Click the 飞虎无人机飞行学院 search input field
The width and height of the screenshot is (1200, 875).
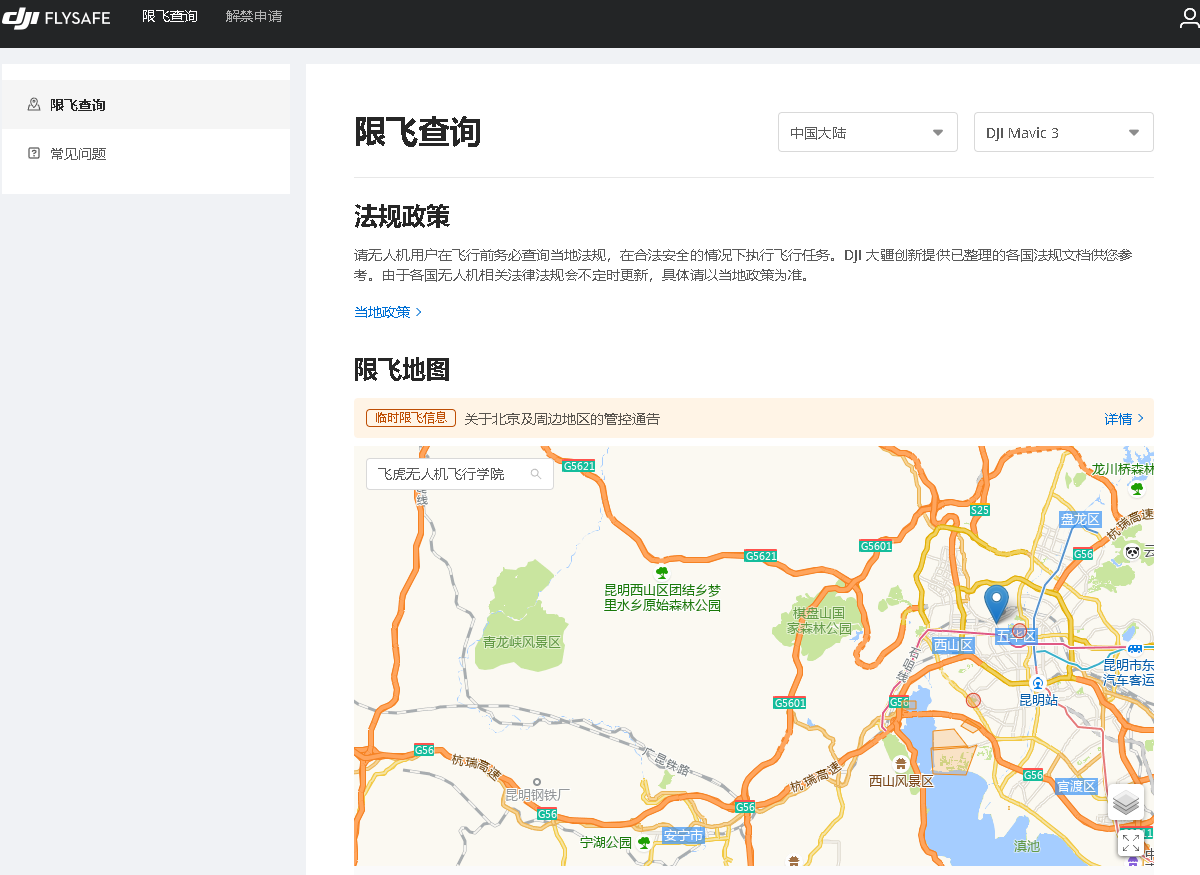tap(450, 473)
